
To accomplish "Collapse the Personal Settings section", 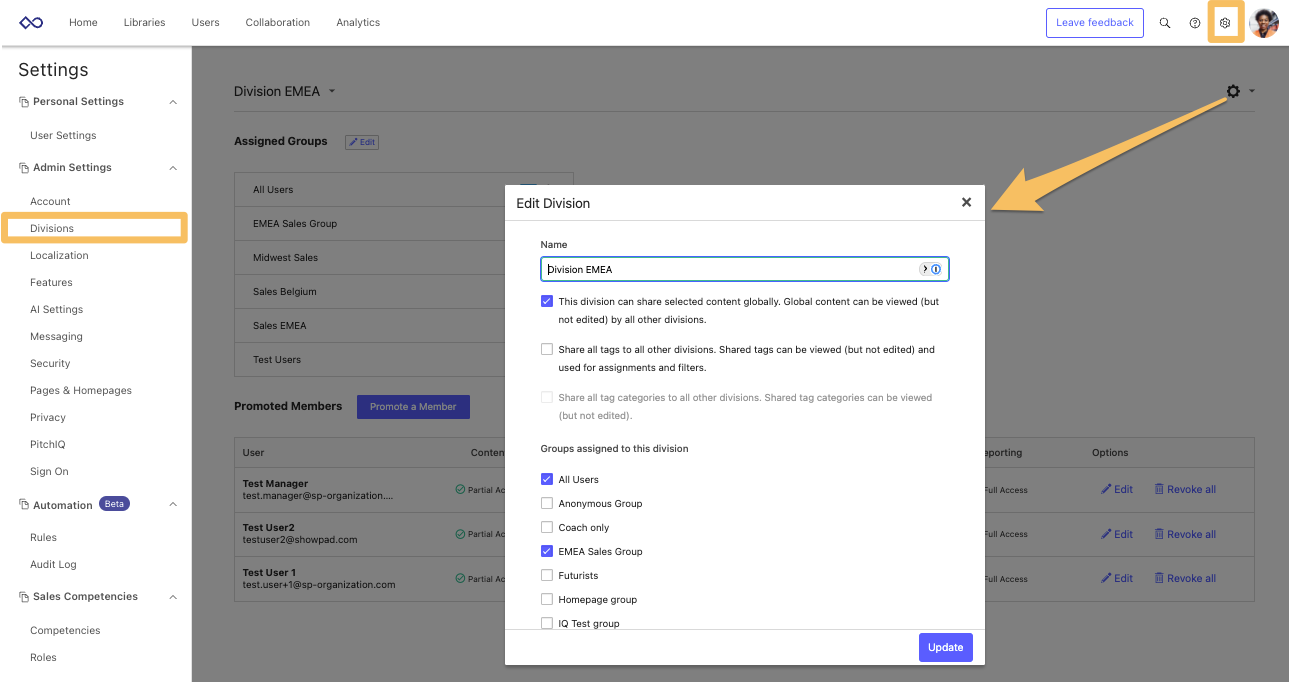I will pyautogui.click(x=173, y=102).
